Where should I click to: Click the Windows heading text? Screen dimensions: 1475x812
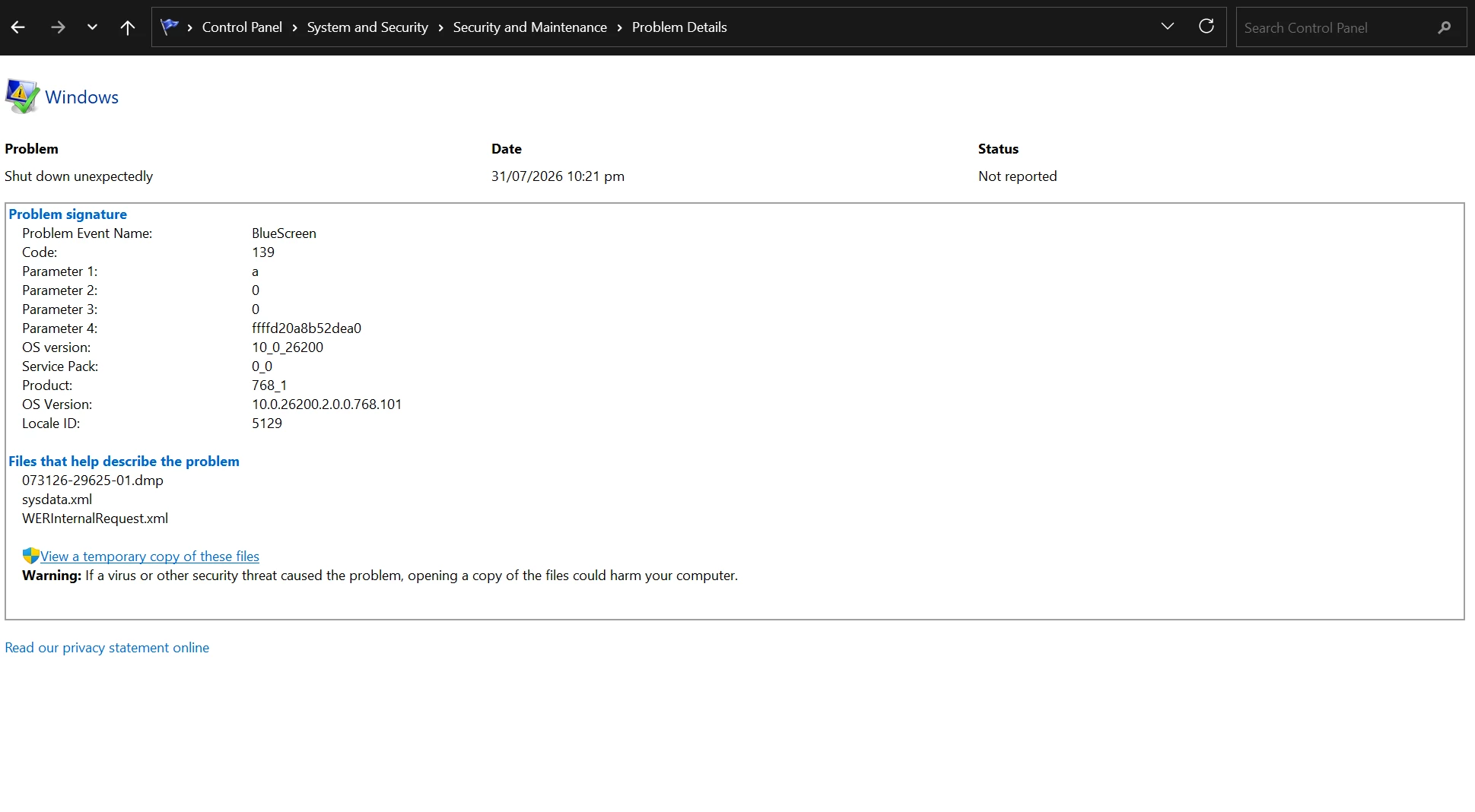(x=81, y=97)
